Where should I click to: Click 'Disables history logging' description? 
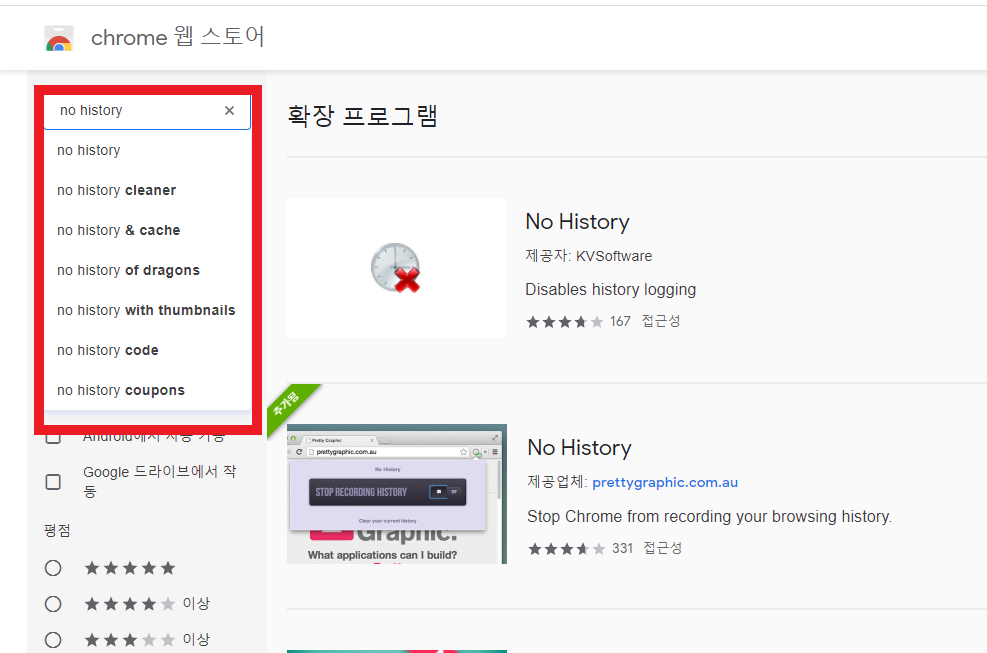[x=611, y=290]
